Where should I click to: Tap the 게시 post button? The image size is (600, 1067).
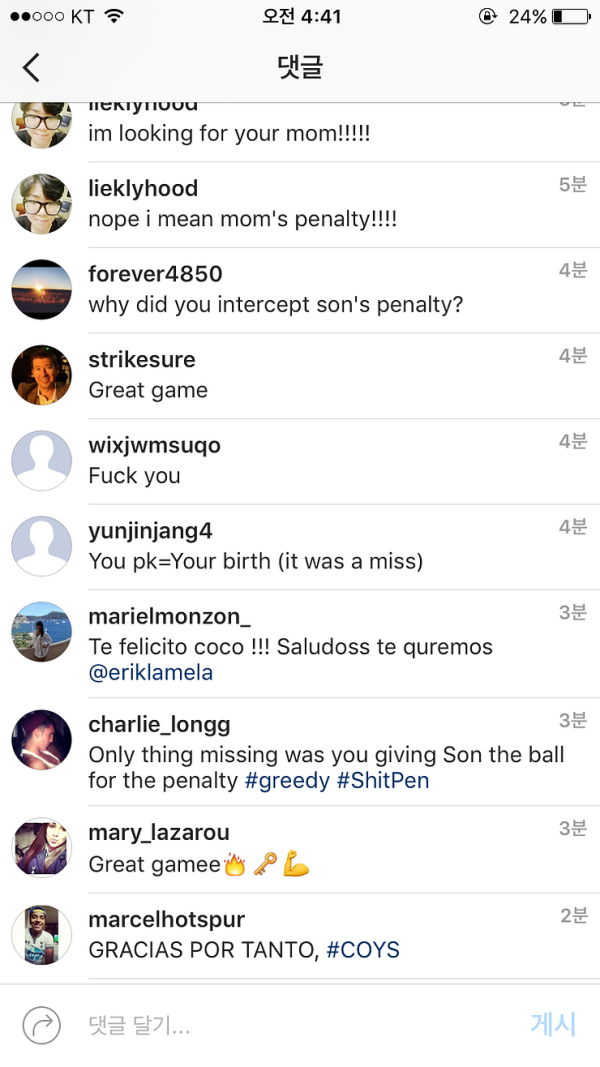point(553,1024)
